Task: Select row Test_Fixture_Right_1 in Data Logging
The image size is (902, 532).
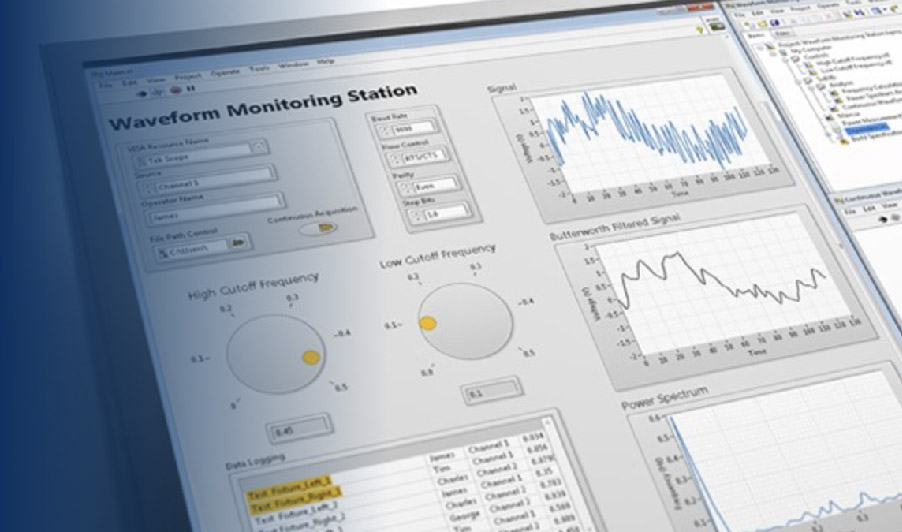Action: click(x=294, y=498)
